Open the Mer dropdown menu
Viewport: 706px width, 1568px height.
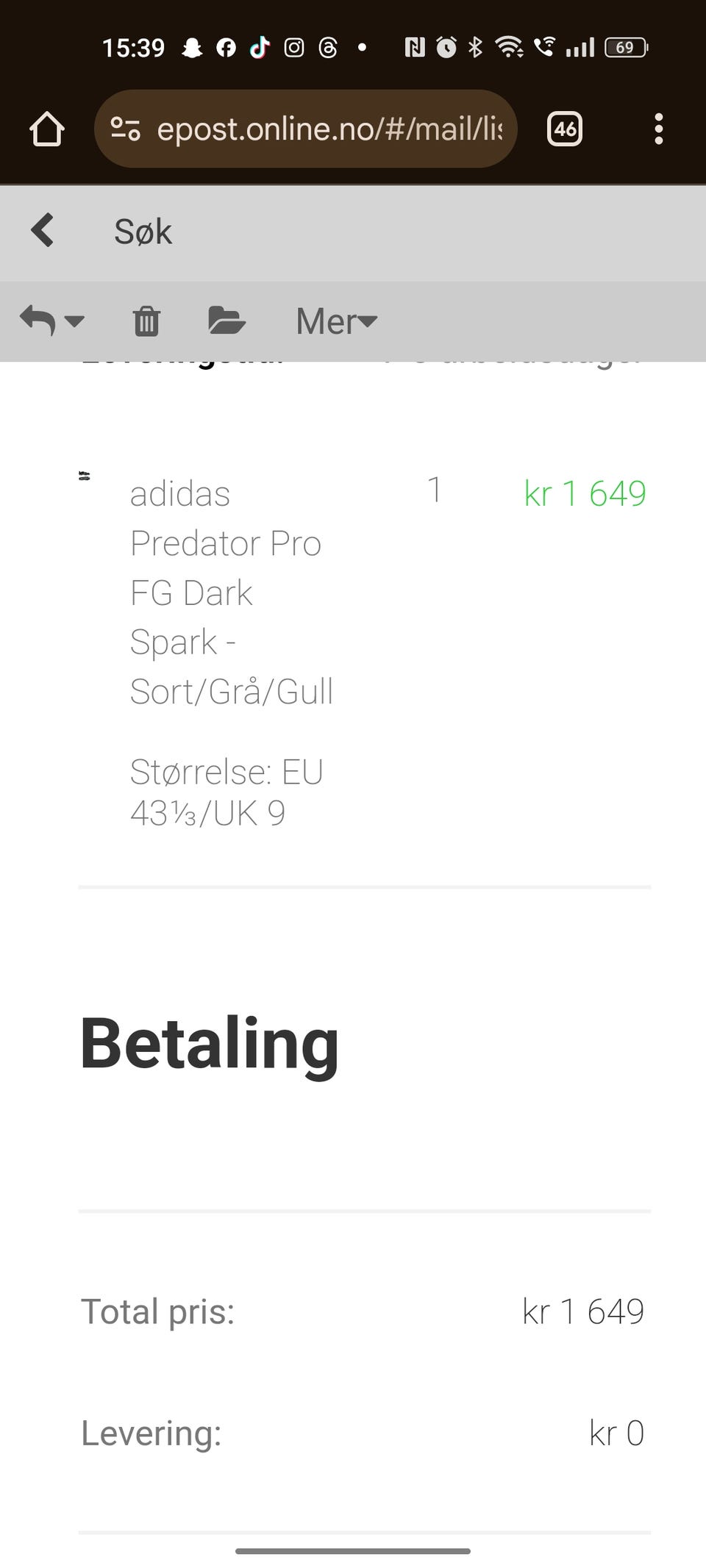pyautogui.click(x=336, y=321)
